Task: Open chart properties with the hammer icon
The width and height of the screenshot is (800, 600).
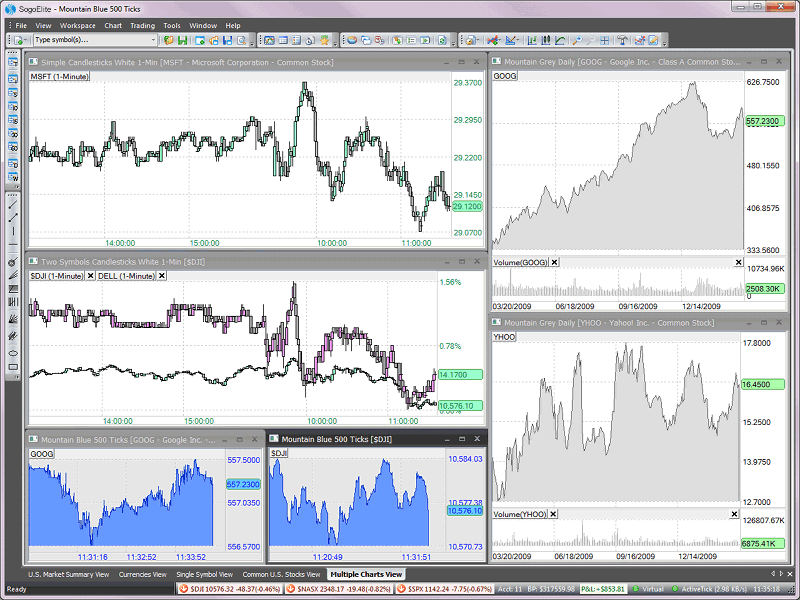Action: tap(622, 40)
